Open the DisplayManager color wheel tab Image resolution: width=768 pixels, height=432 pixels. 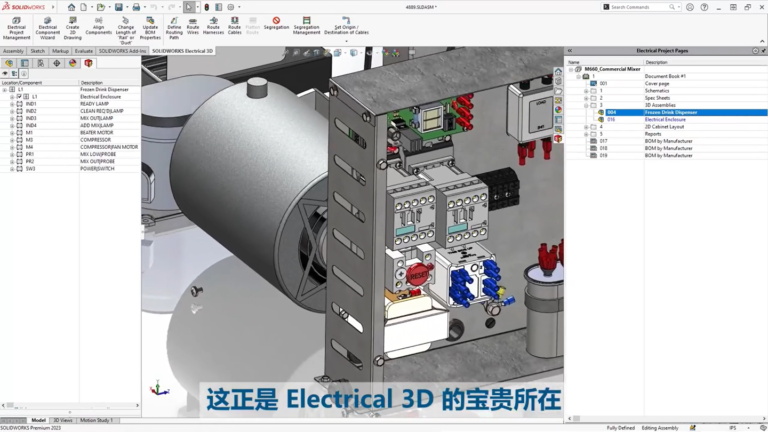click(72, 63)
